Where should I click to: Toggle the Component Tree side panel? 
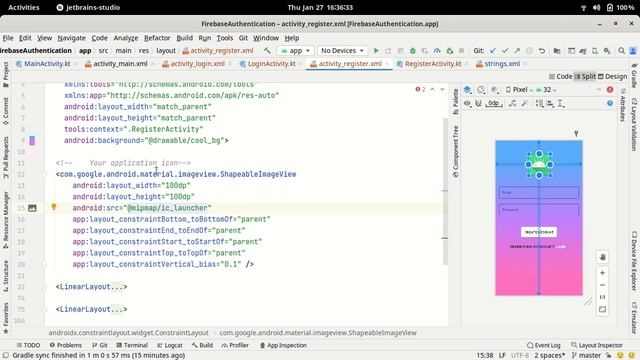pyautogui.click(x=456, y=151)
